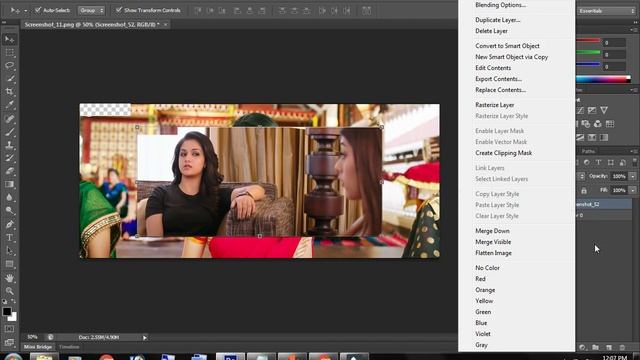Add a Channel Mixer adjustment
Screen dimensions: 640x360
[598, 124]
